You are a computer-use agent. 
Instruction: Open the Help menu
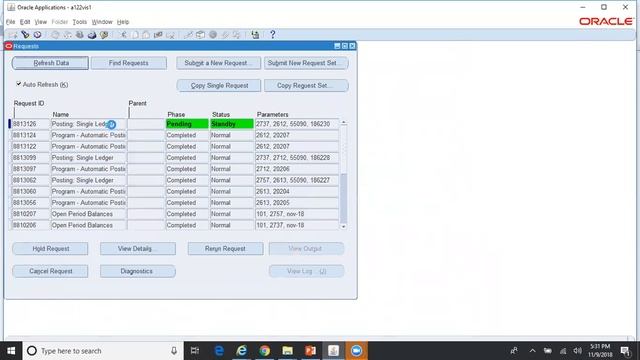click(x=123, y=22)
